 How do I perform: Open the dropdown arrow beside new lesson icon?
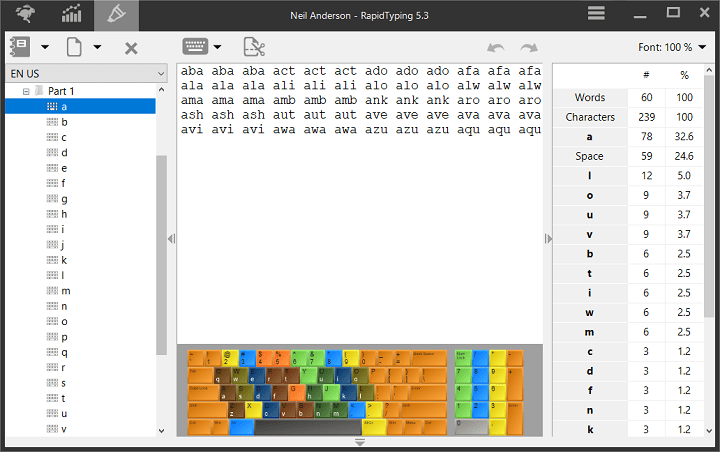97,47
